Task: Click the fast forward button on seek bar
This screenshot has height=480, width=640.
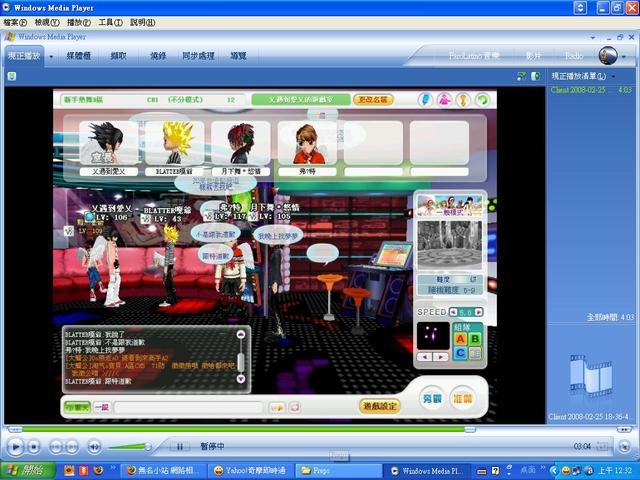Action: [x=624, y=429]
